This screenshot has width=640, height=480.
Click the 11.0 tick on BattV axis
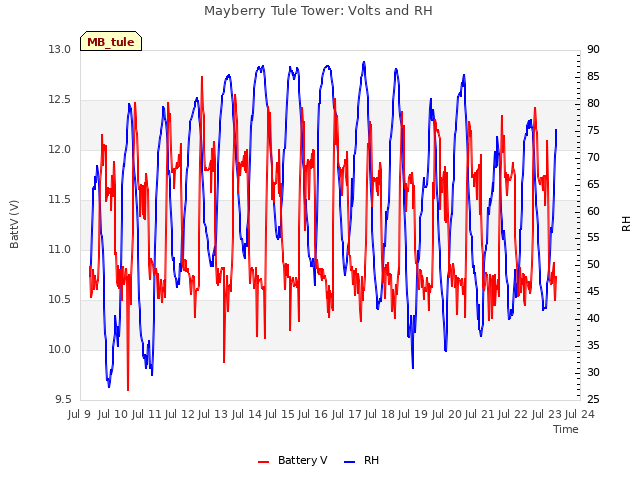[x=60, y=249]
